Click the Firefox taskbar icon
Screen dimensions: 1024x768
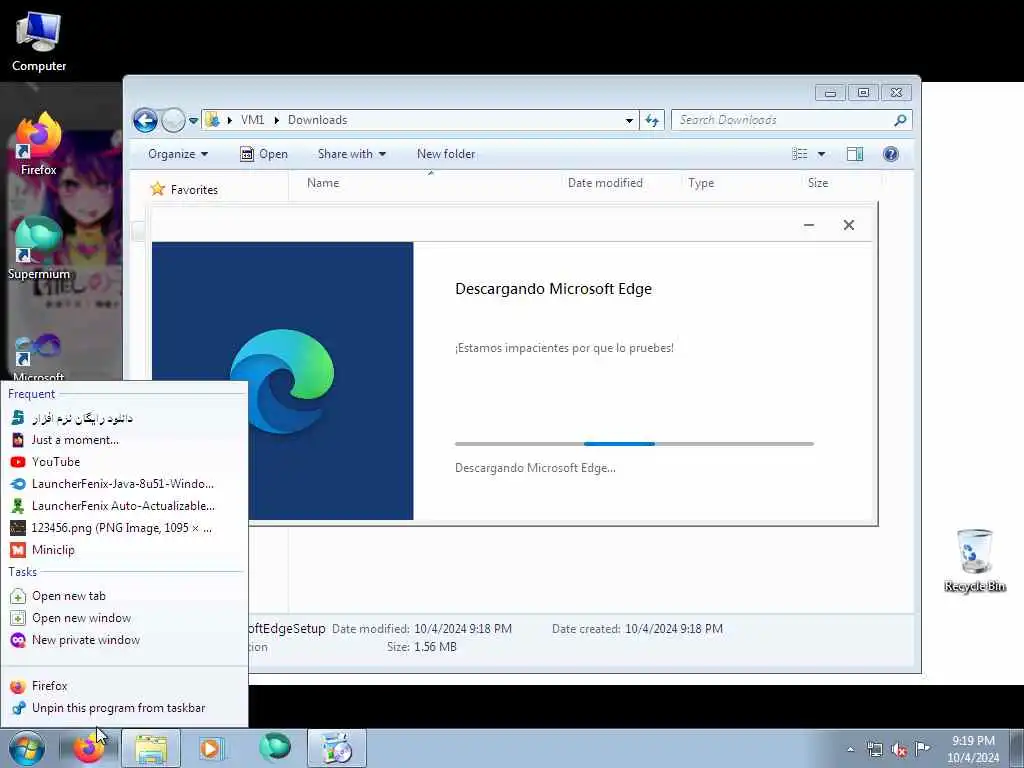click(x=88, y=748)
